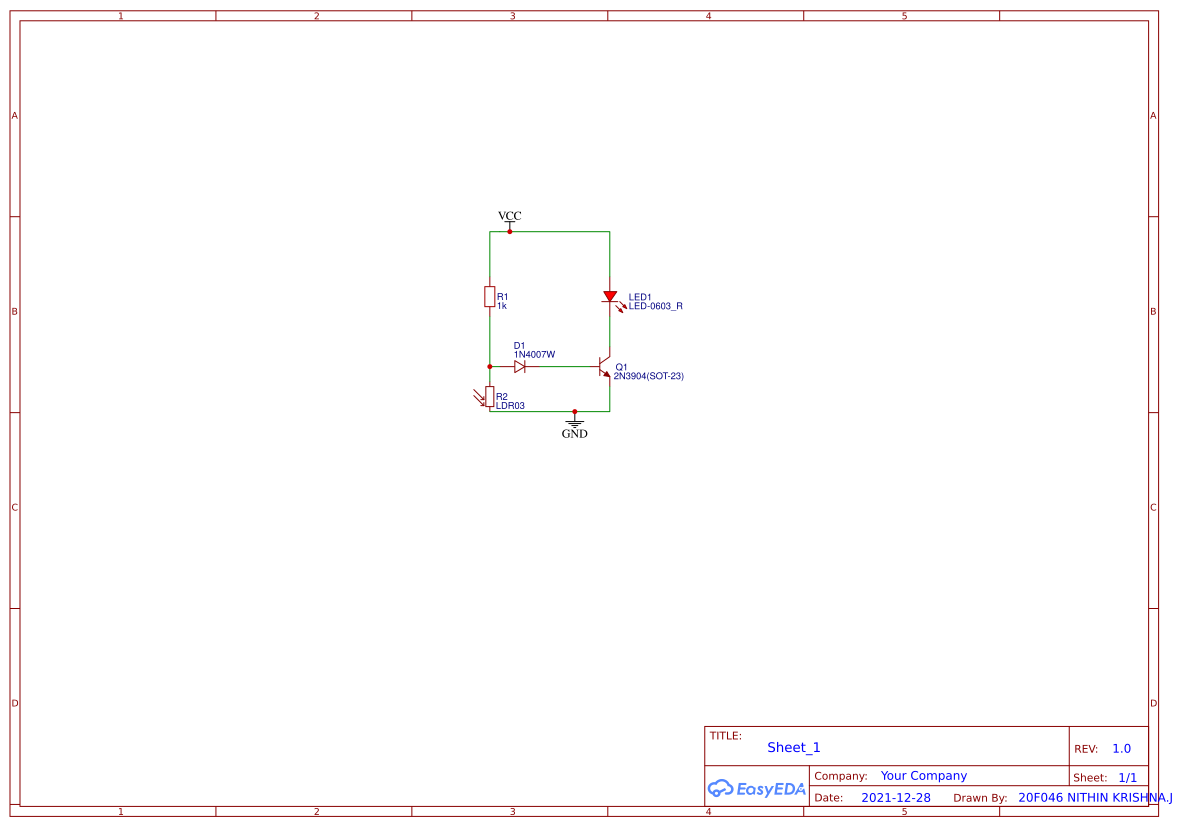Open the Sheet_1 title text

[793, 747]
